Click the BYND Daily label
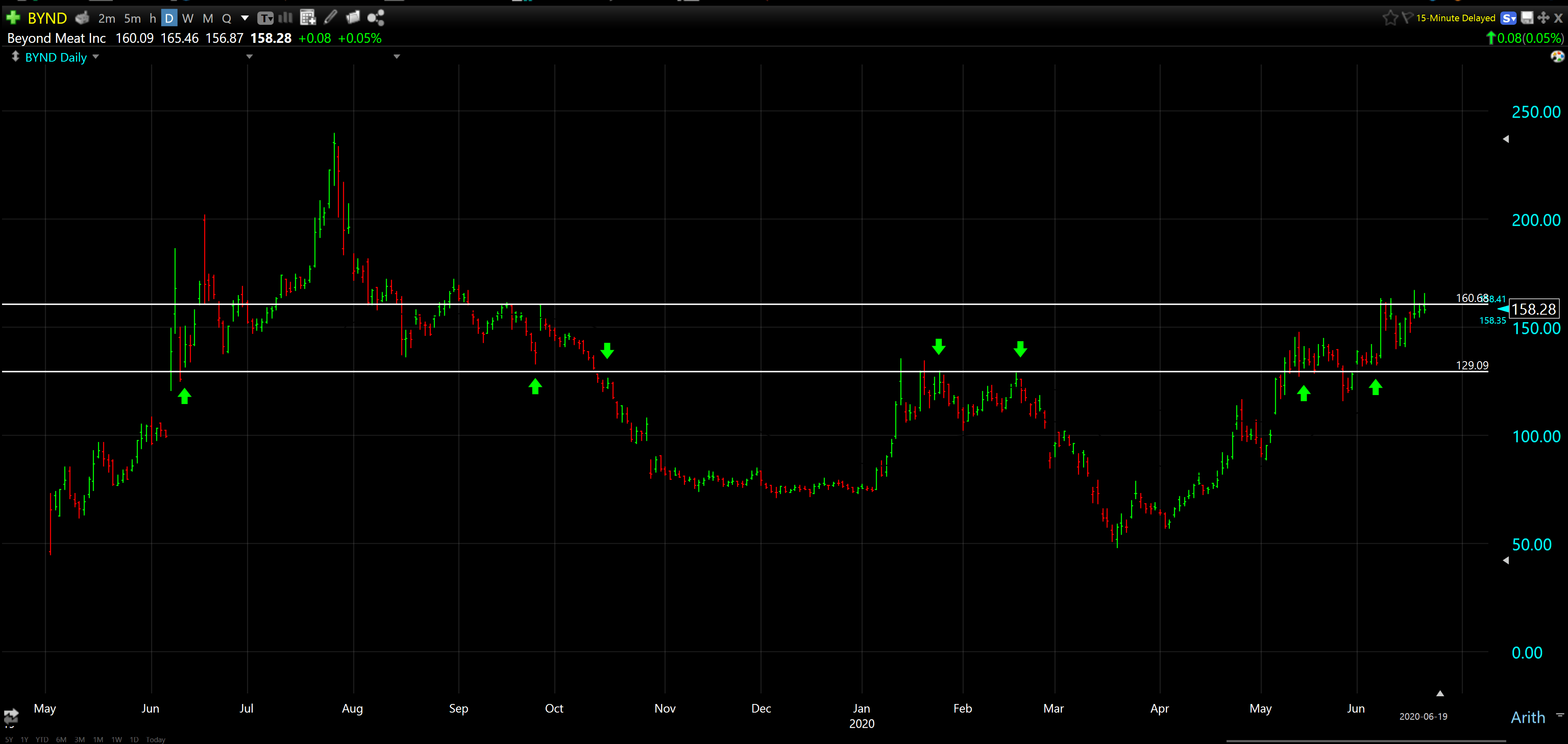This screenshot has width=1568, height=744. [x=56, y=57]
